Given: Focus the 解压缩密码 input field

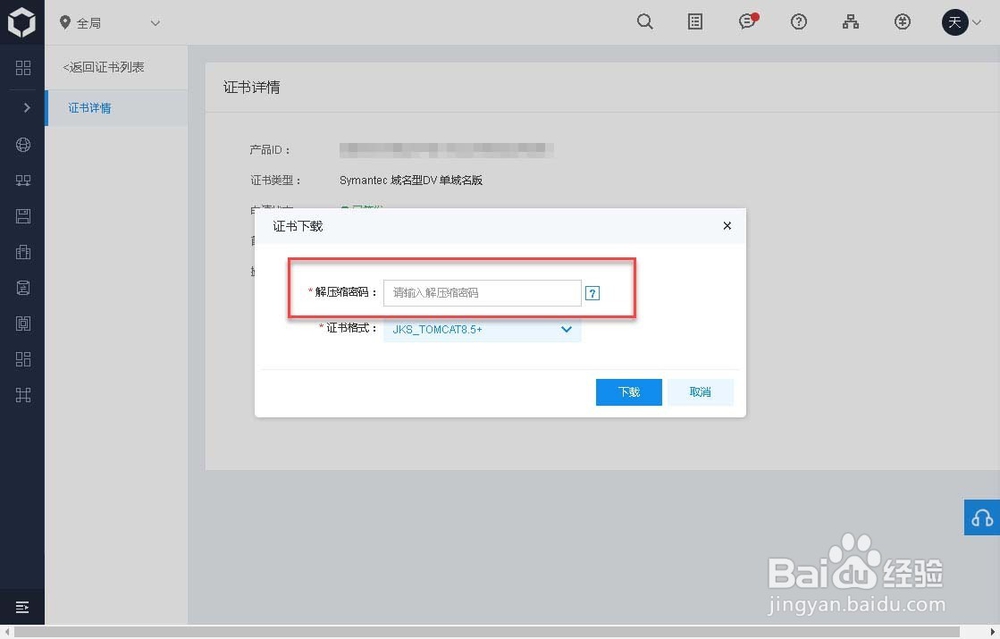Looking at the screenshot, I should 482,293.
